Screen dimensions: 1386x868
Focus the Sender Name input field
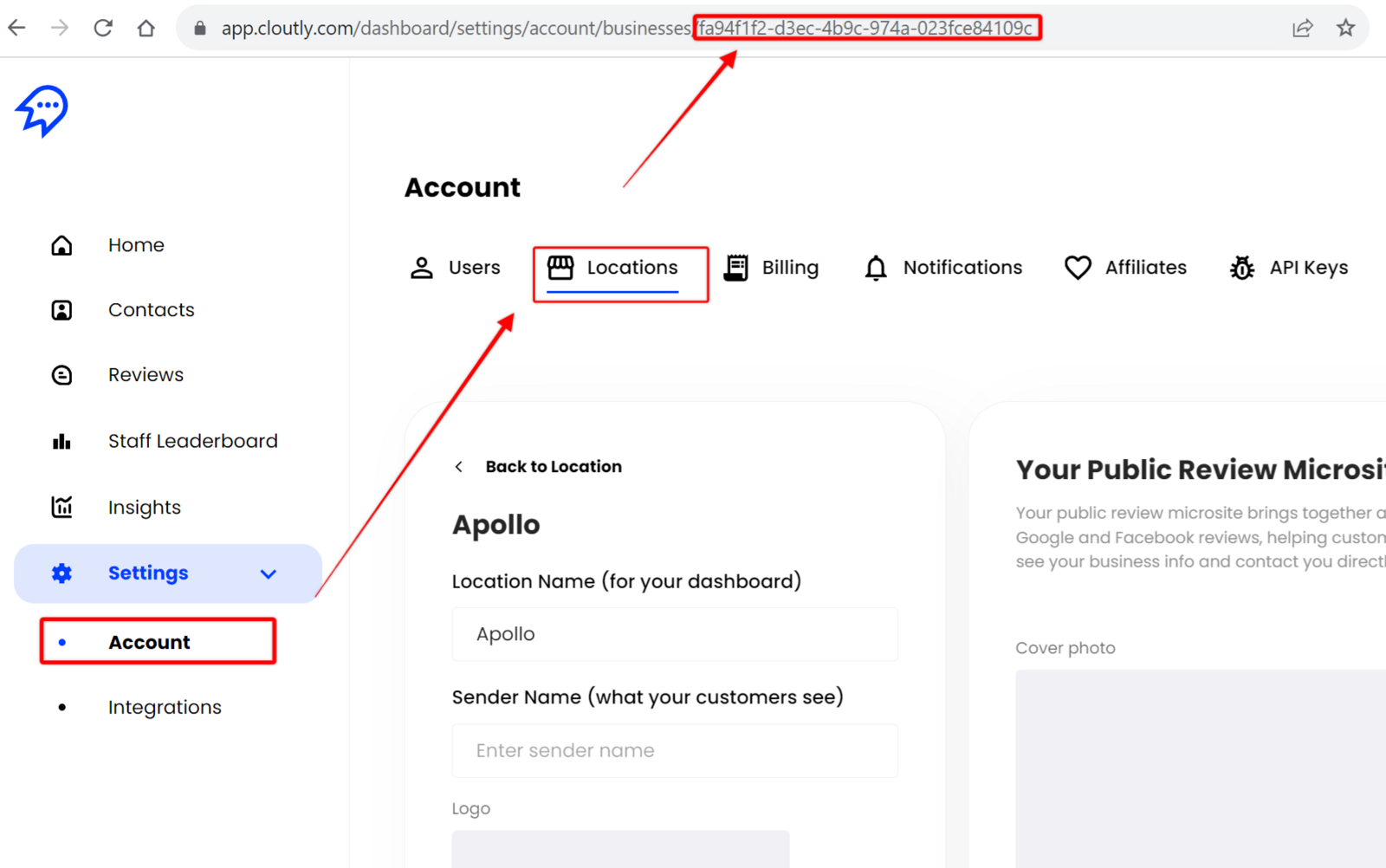[x=674, y=751]
